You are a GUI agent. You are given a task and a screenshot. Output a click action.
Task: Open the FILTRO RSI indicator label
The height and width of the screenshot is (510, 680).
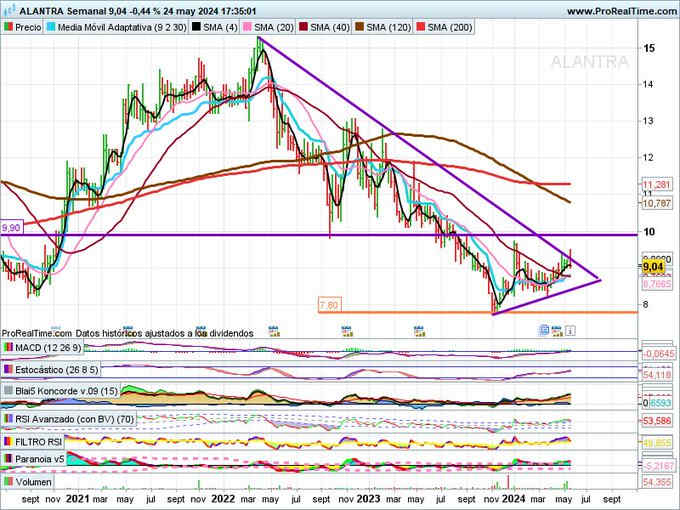39,442
